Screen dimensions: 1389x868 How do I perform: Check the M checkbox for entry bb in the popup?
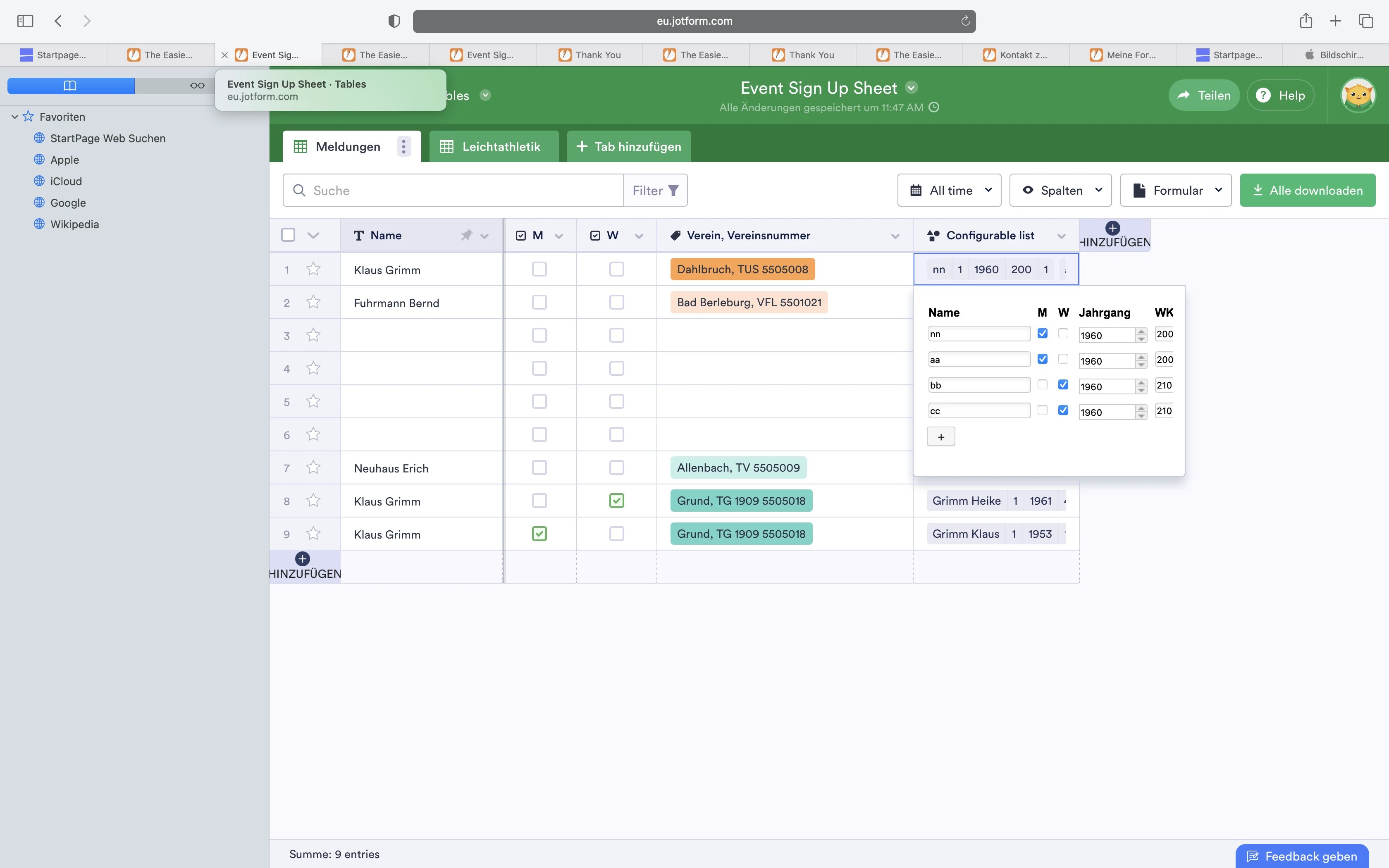[x=1043, y=385]
